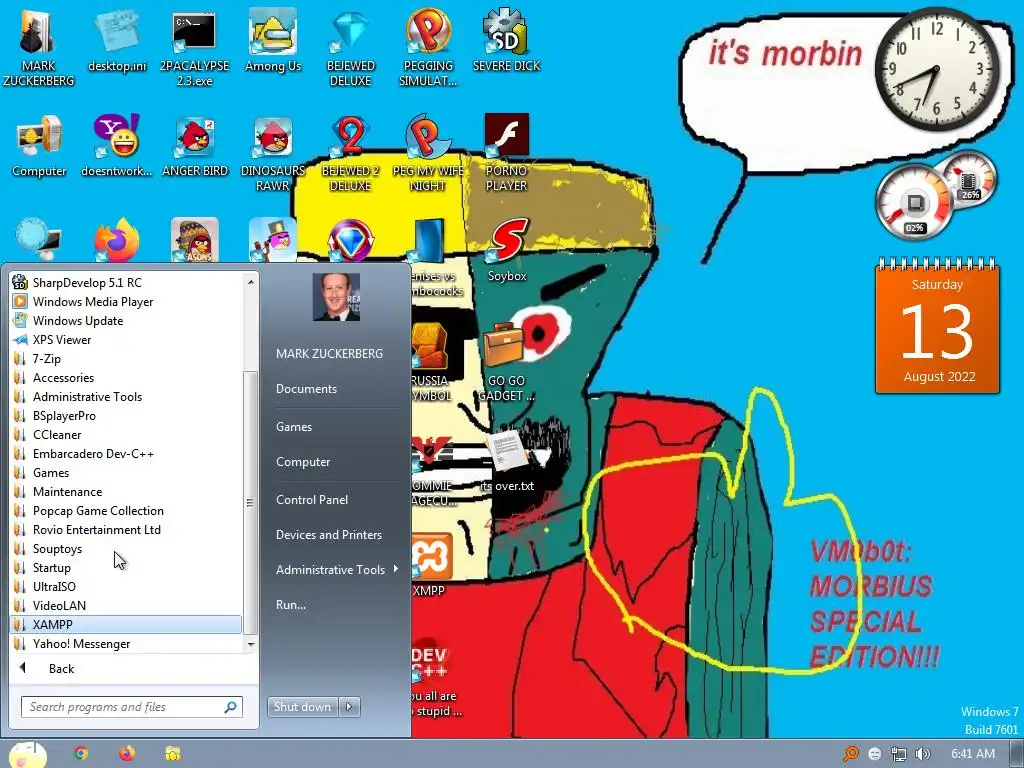This screenshot has height=768, width=1024.
Task: Open the Soybox desktop shortcut
Action: [x=507, y=251]
